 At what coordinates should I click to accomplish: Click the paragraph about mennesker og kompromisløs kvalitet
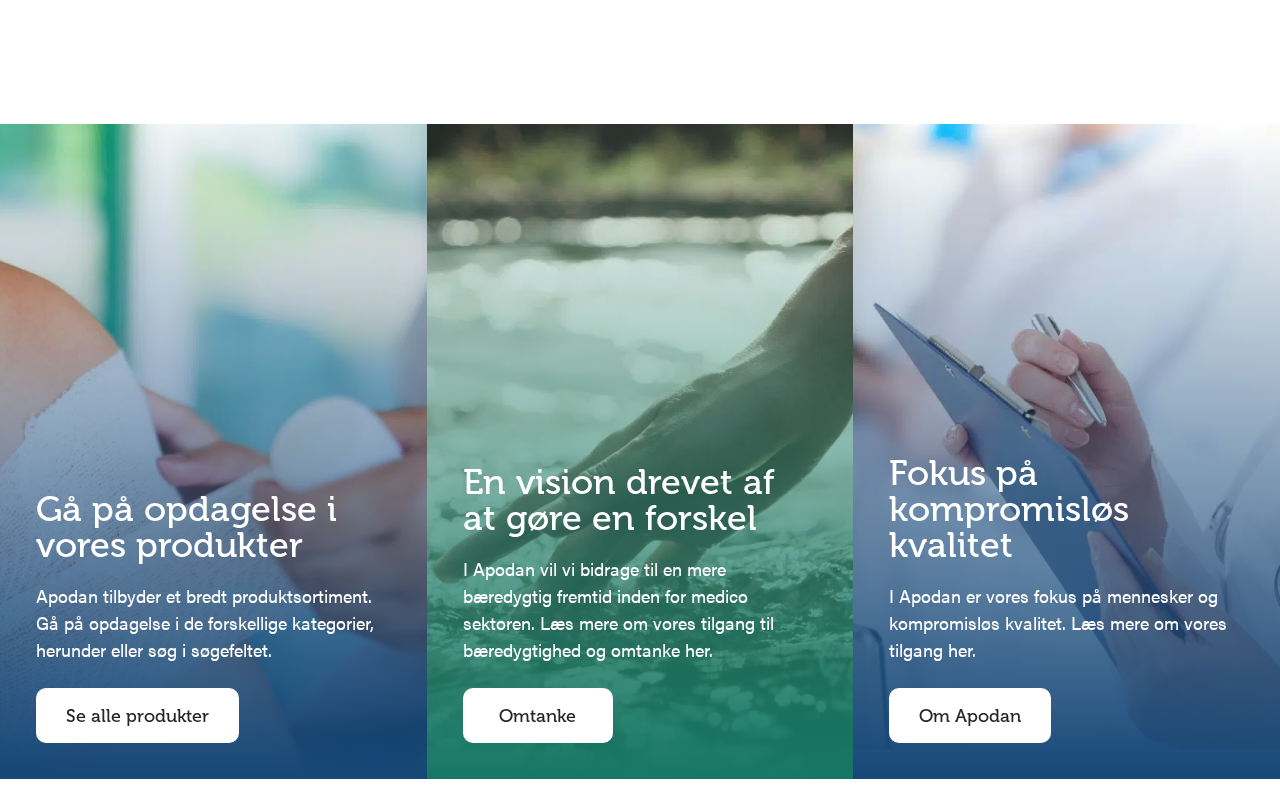tap(1057, 624)
